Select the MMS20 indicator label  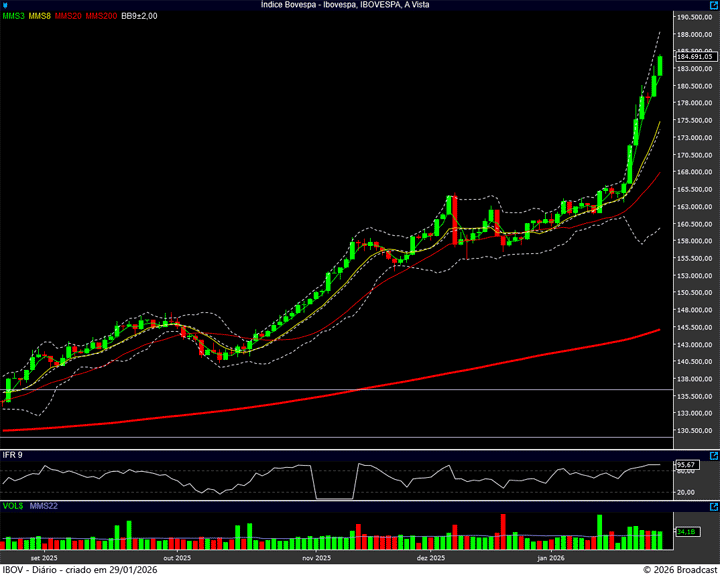pyautogui.click(x=69, y=16)
